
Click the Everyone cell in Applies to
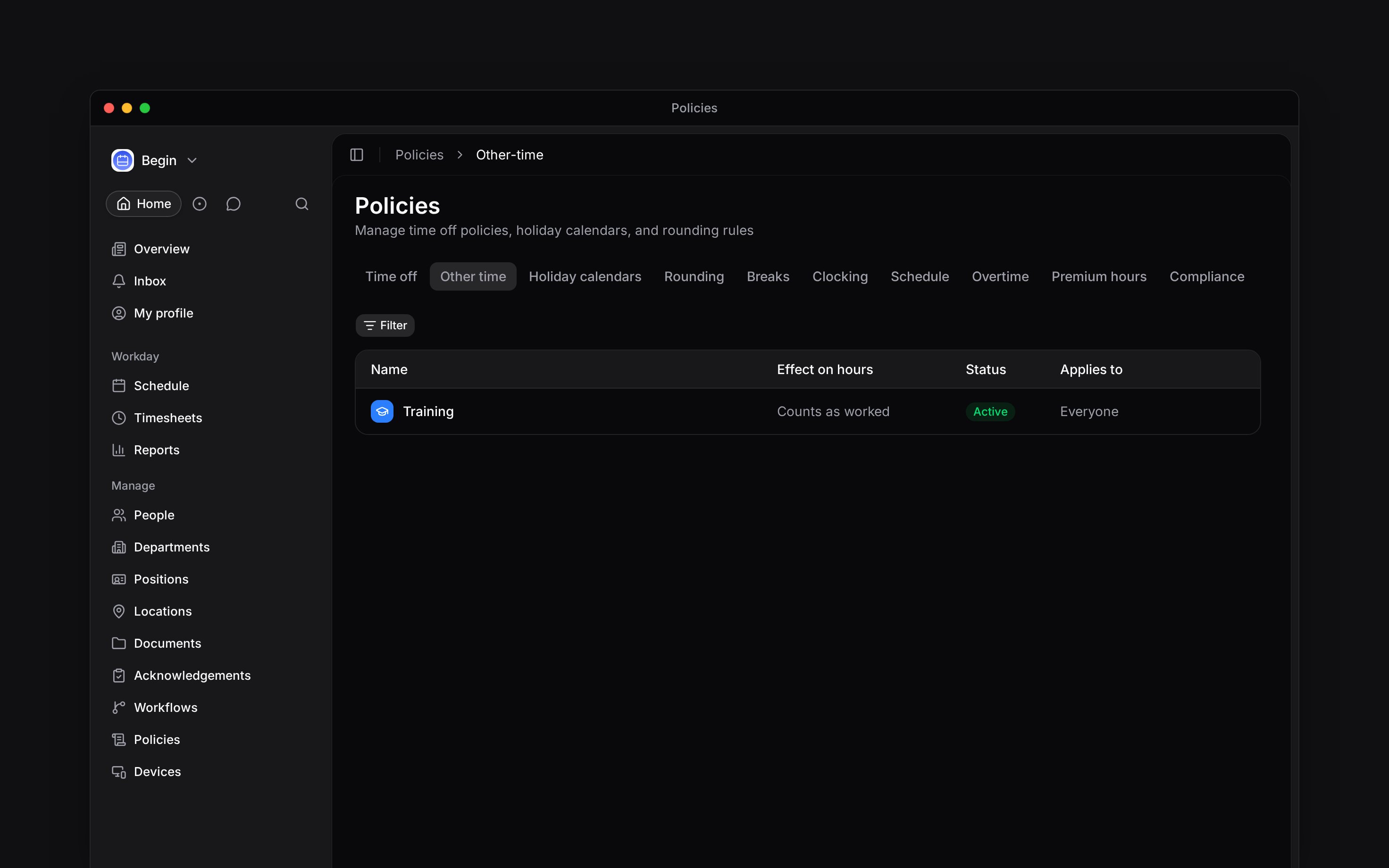[x=1089, y=412]
